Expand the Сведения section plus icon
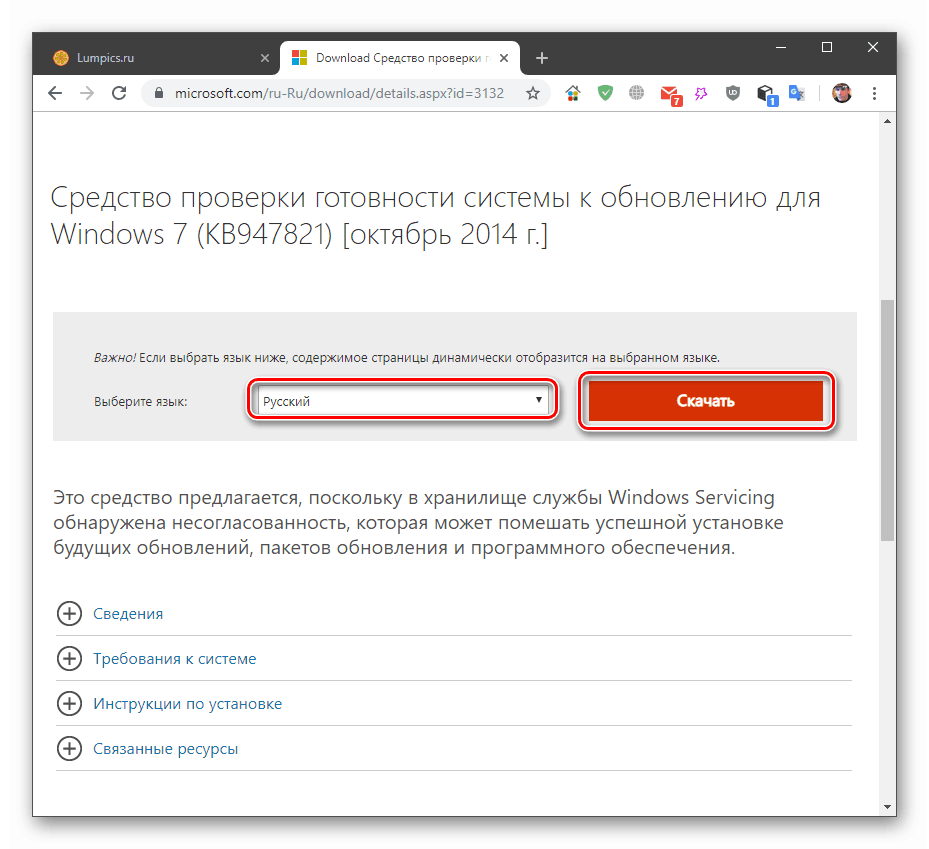Viewport: 929px width, 849px height. coord(69,613)
